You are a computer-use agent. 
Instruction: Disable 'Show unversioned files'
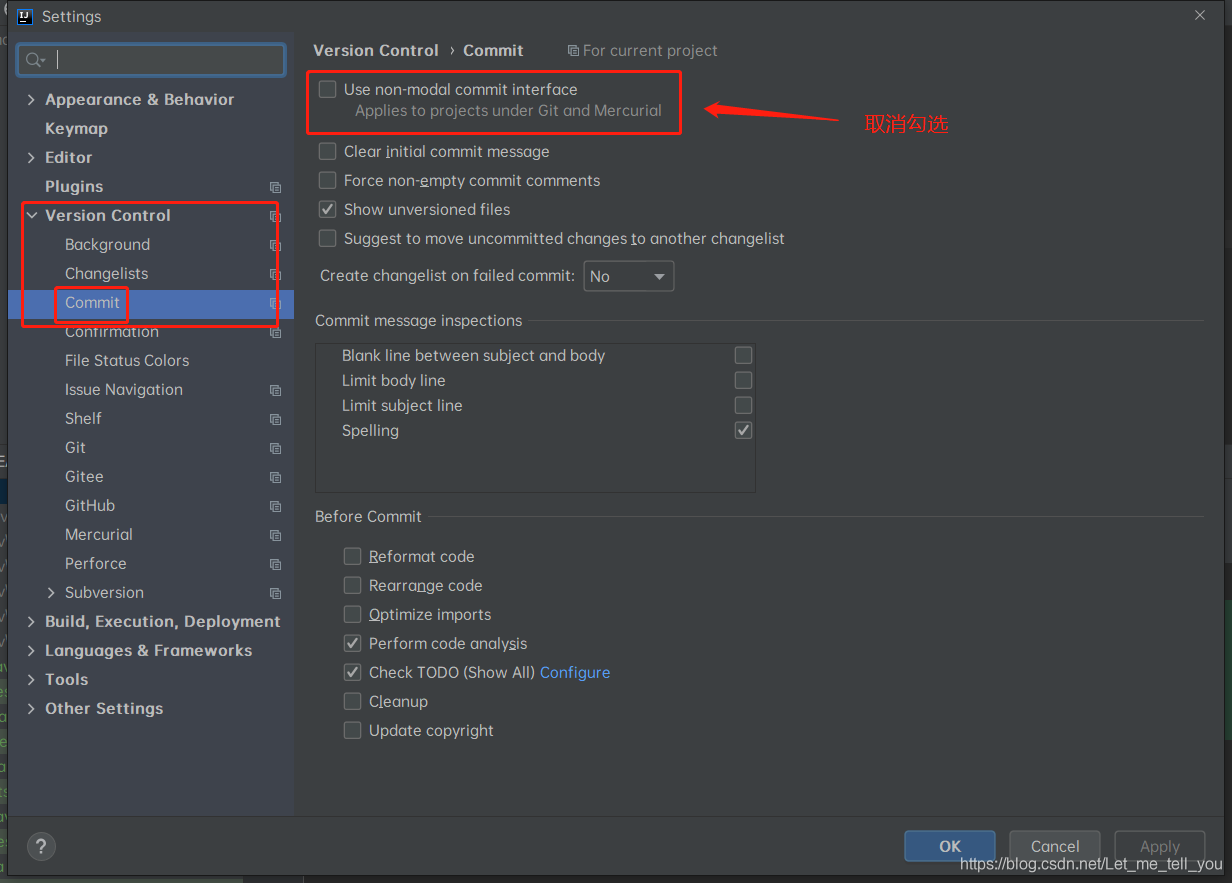point(327,209)
